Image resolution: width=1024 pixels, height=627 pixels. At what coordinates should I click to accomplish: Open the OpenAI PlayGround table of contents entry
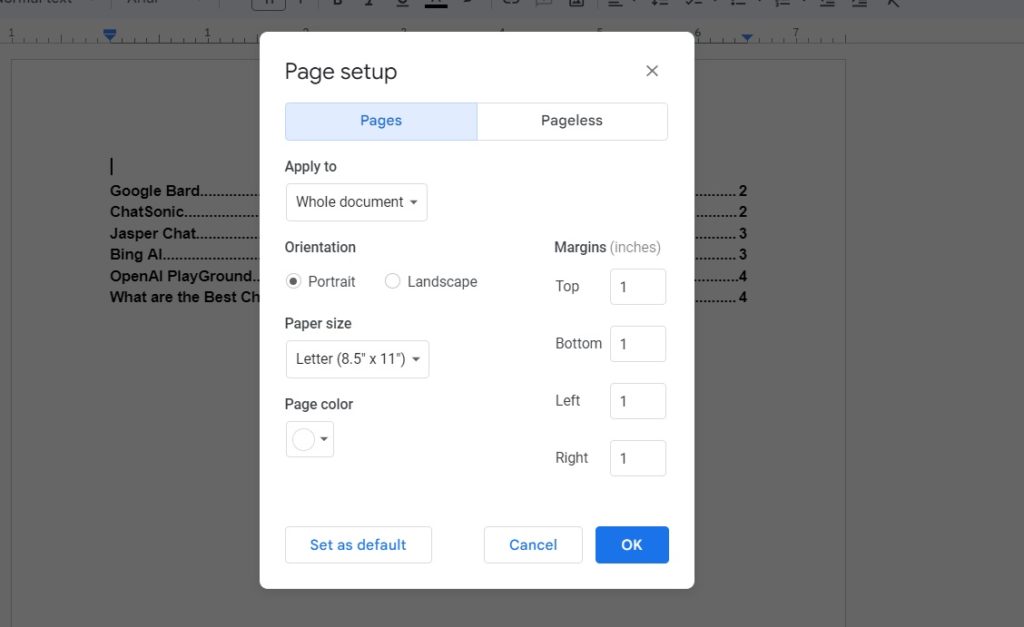click(181, 276)
